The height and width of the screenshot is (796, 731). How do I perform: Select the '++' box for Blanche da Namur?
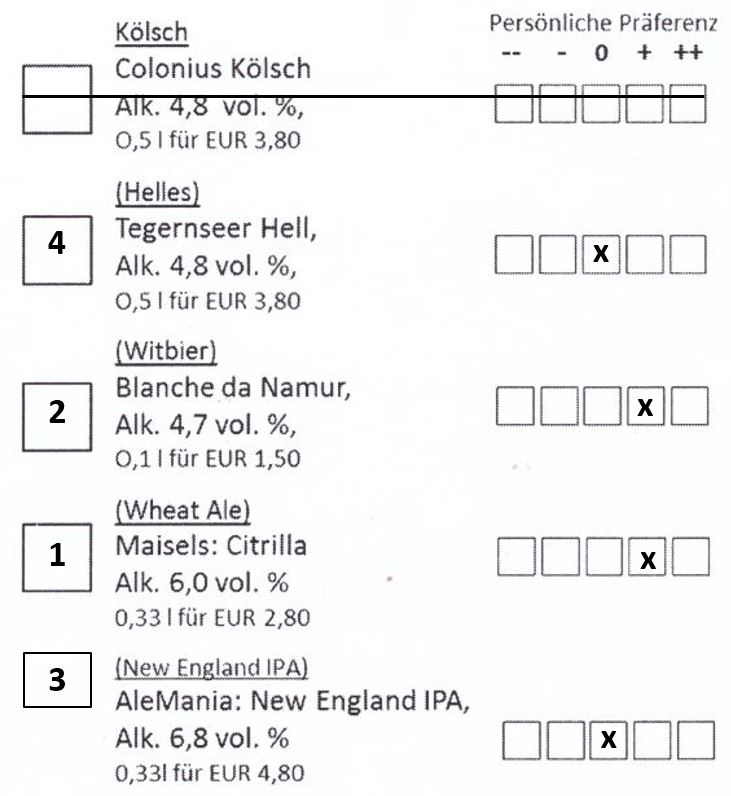pyautogui.click(x=689, y=406)
